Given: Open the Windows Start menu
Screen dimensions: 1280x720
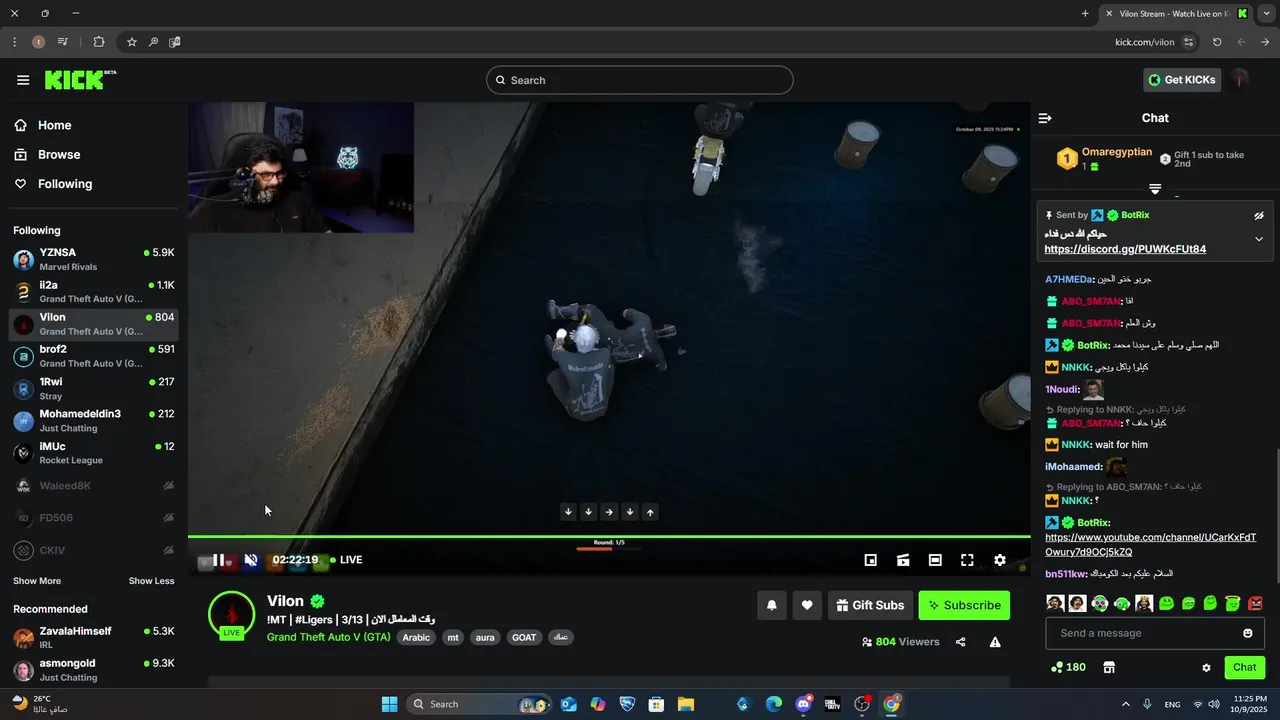Looking at the screenshot, I should tap(390, 704).
